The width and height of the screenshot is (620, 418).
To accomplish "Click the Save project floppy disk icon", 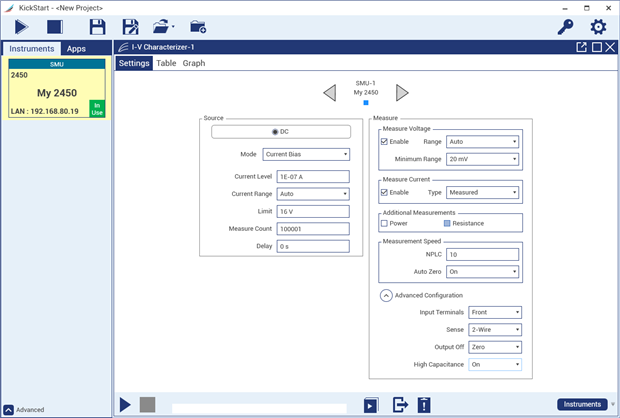I will (x=97, y=27).
